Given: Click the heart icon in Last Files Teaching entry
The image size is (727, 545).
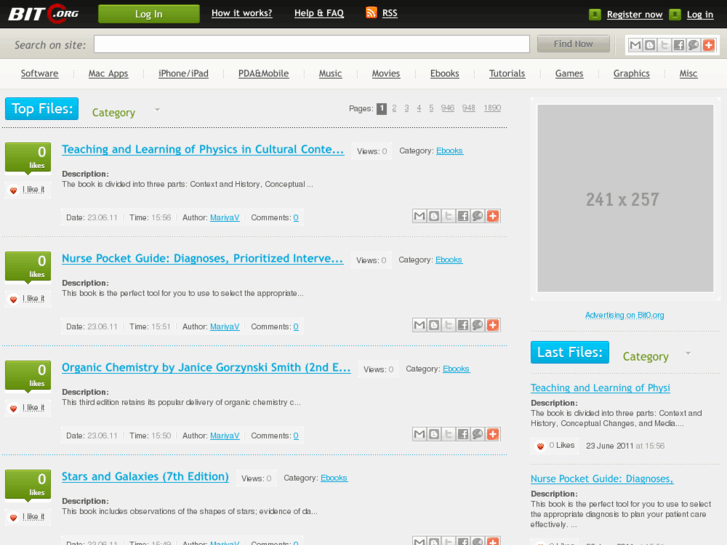Looking at the screenshot, I should point(540,446).
